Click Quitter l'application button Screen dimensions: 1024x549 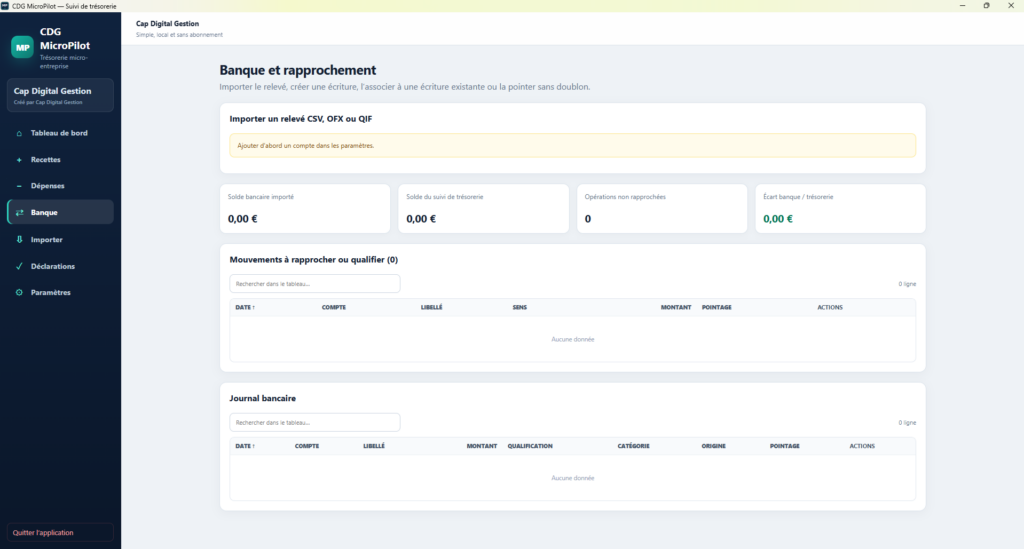[x=60, y=533]
